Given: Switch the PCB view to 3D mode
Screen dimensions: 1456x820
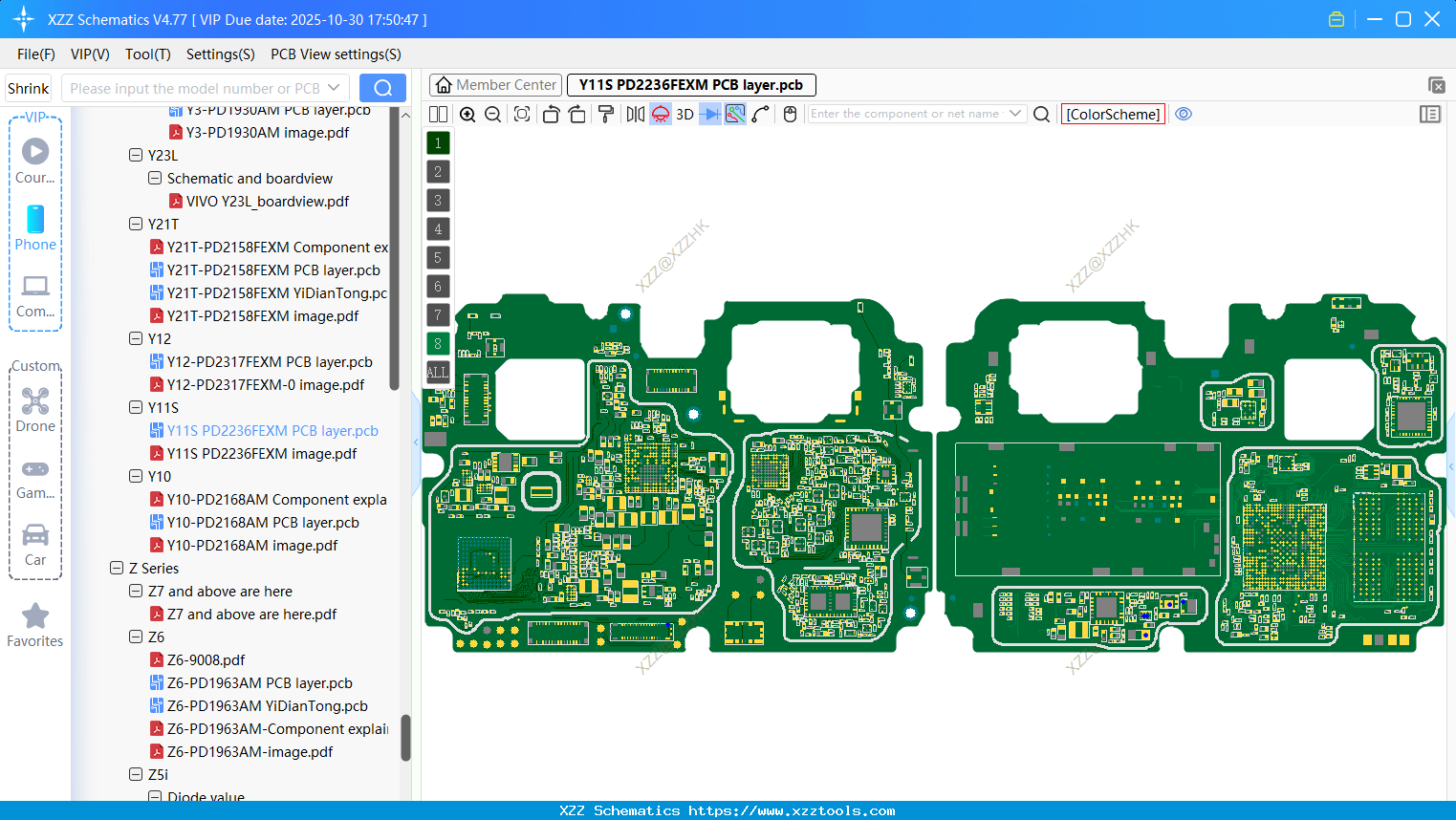Looking at the screenshot, I should (x=685, y=114).
